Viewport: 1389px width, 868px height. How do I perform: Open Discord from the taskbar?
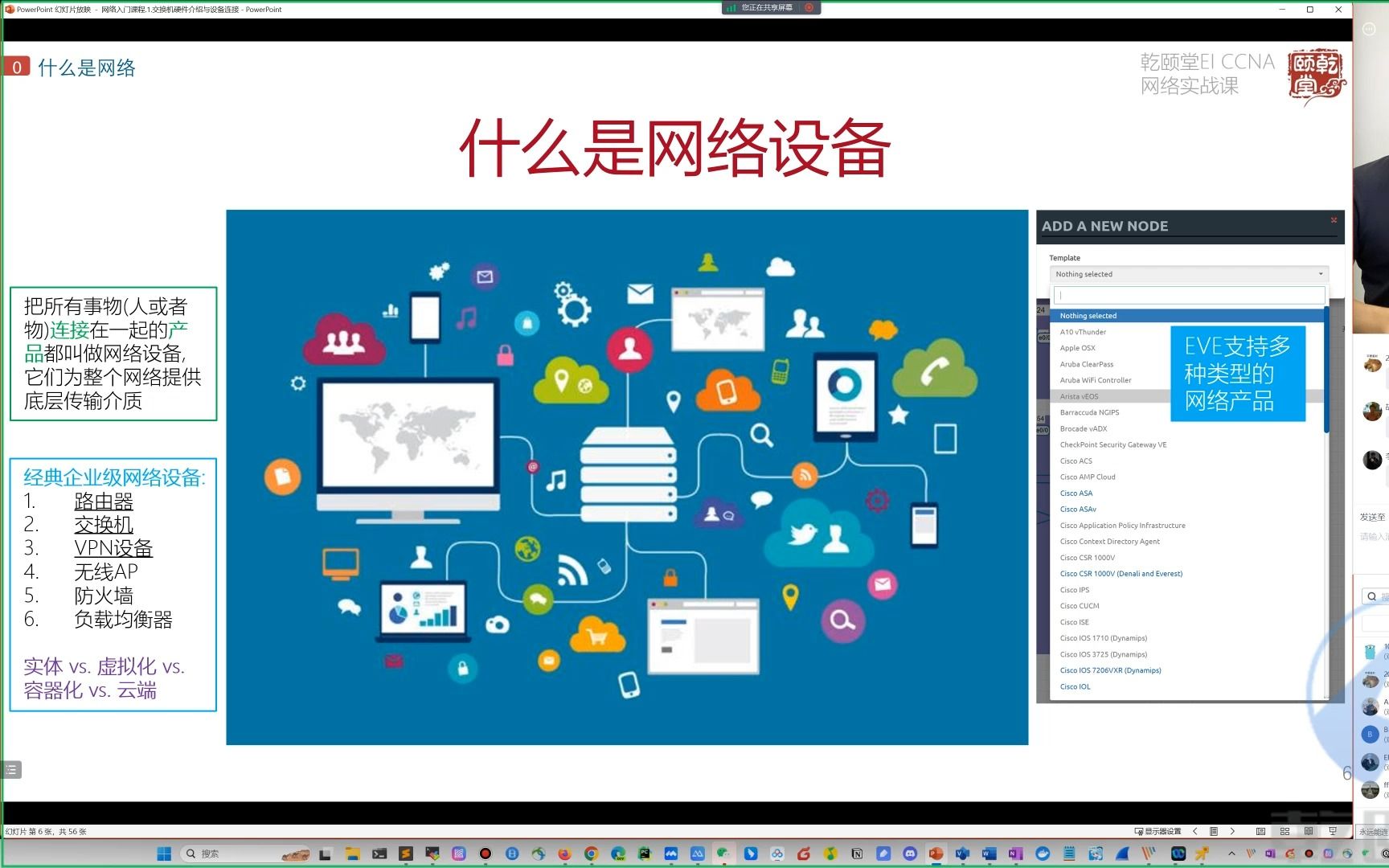pos(910,854)
